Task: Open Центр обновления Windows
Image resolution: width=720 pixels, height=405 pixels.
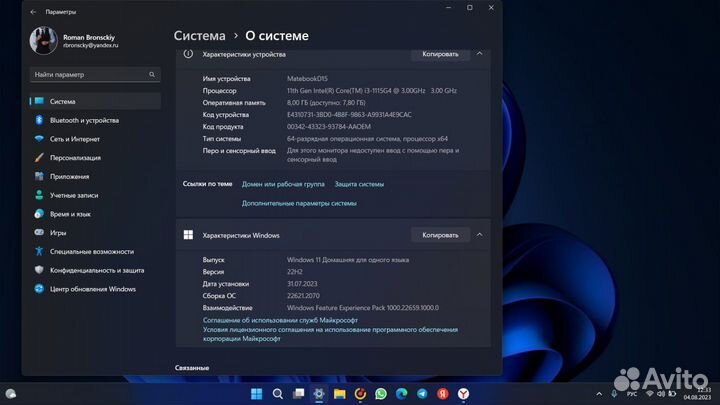Action: point(95,289)
